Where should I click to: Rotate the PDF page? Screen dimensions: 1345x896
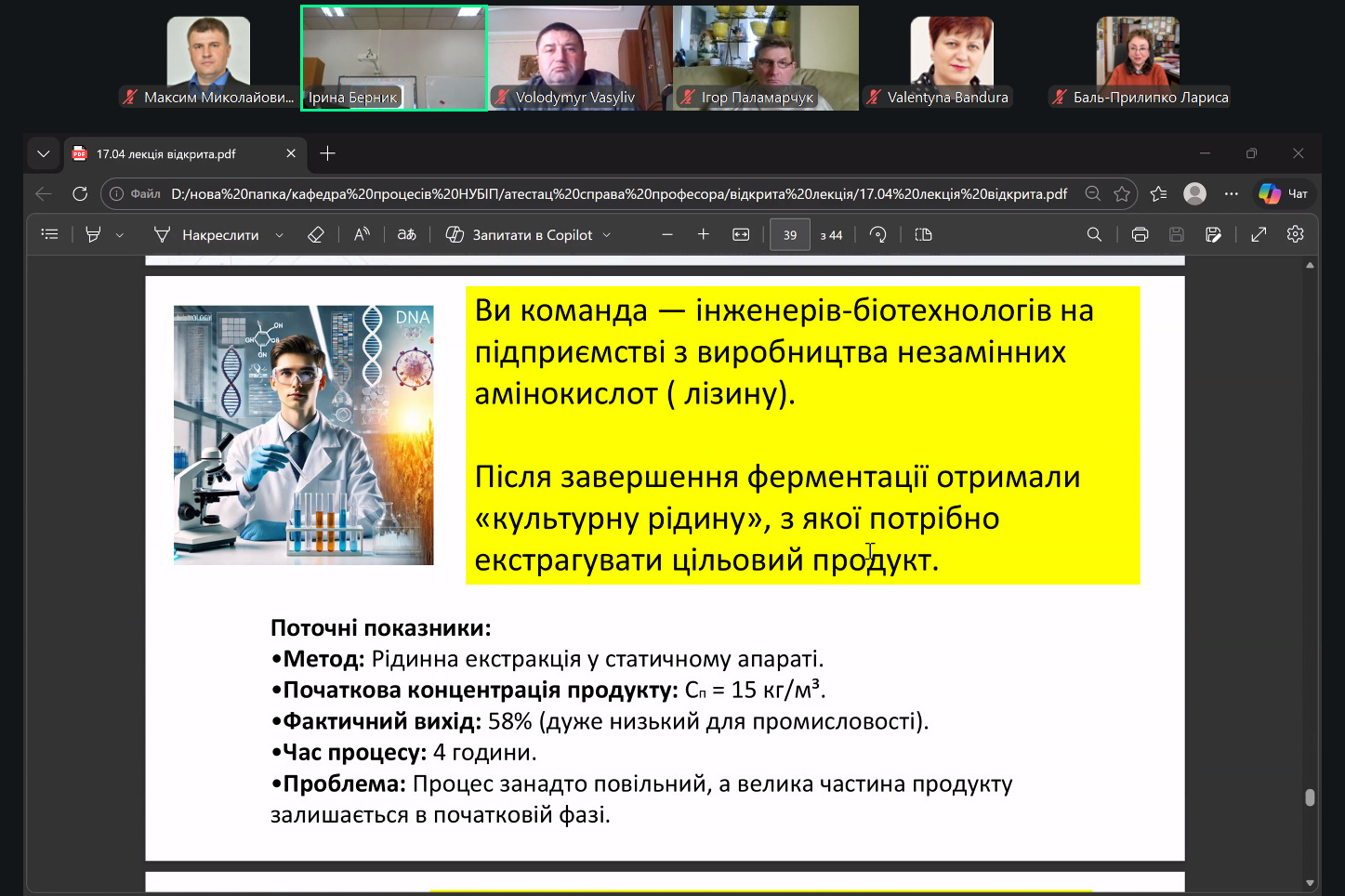(878, 235)
